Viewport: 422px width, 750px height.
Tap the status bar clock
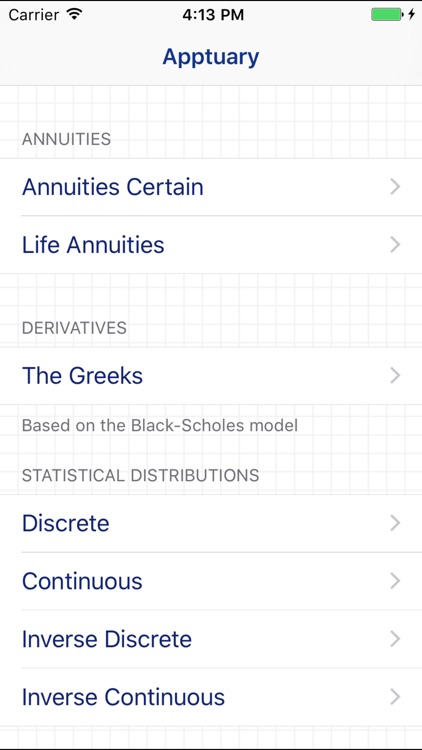pos(213,14)
